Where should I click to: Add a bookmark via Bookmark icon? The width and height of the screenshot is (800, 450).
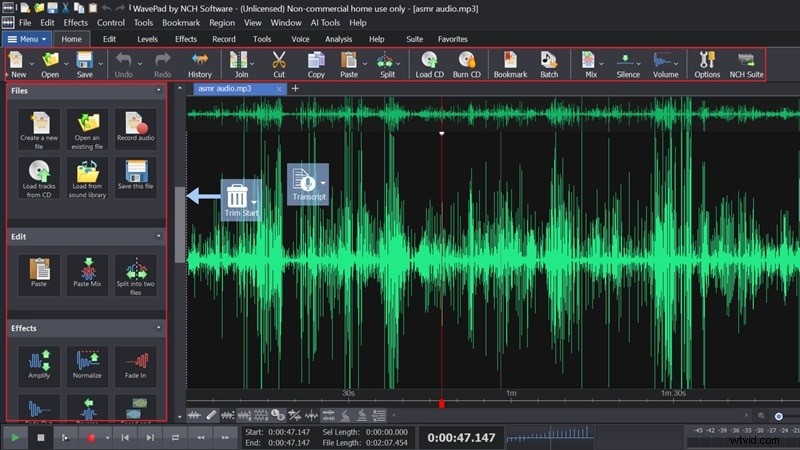[510, 64]
